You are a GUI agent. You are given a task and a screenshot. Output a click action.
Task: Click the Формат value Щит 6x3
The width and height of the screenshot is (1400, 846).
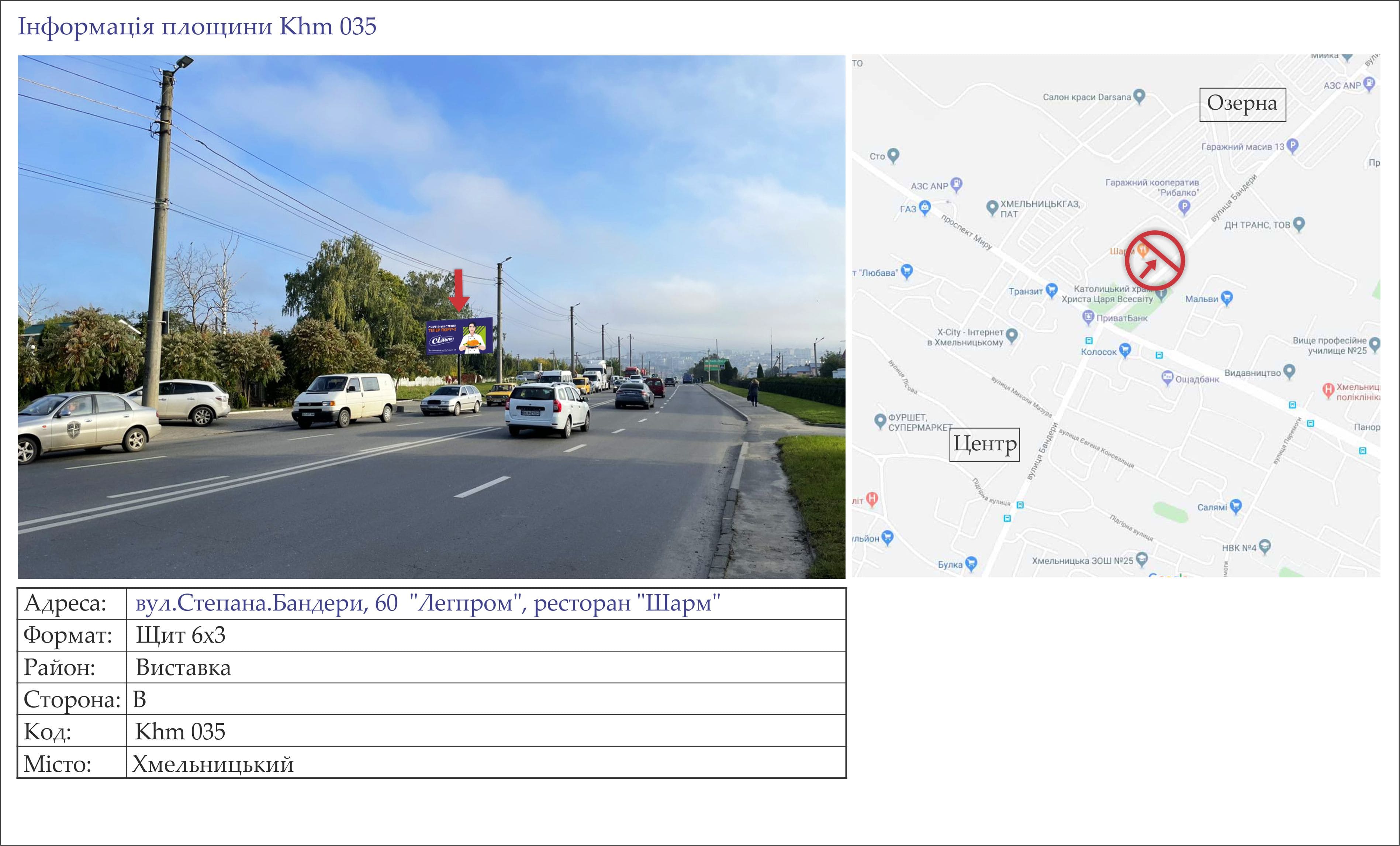(181, 636)
